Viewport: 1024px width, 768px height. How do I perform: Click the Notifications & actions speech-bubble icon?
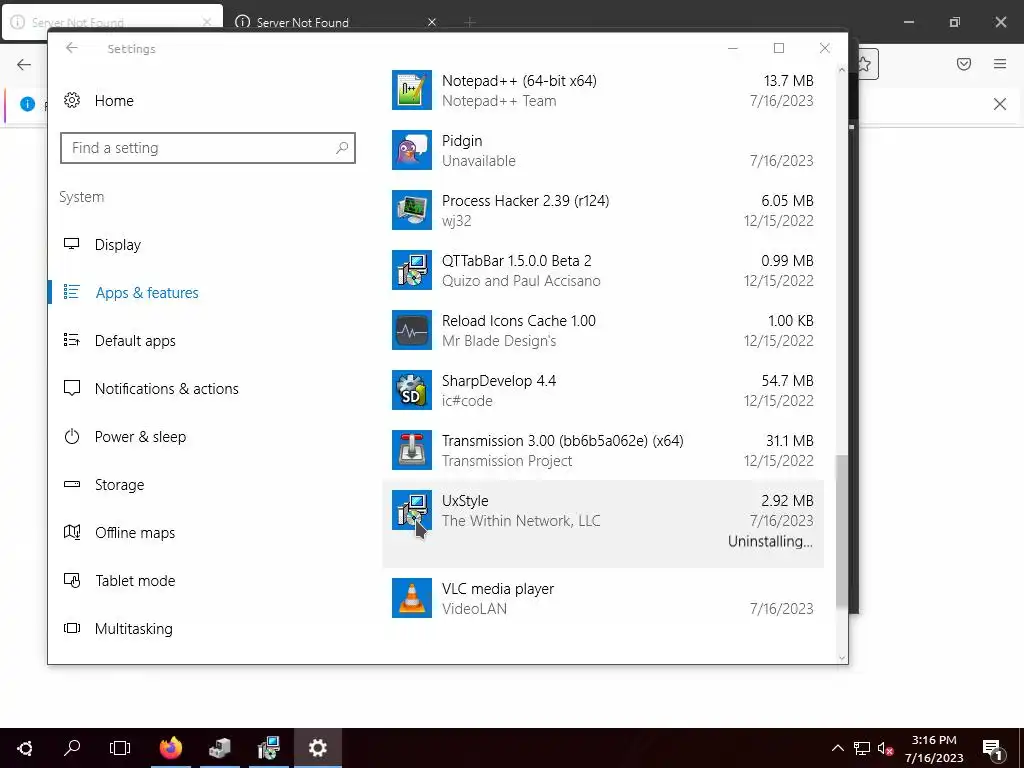coord(72,389)
